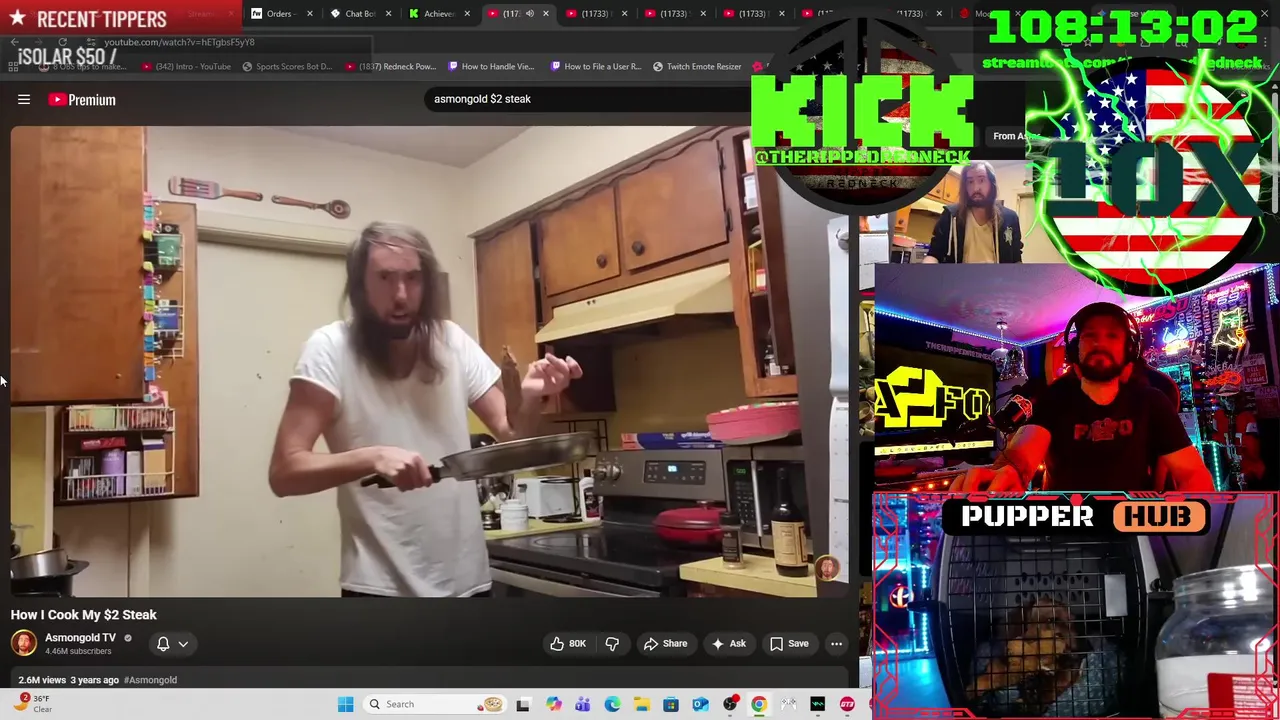Image resolution: width=1280 pixels, height=720 pixels.
Task: Like the video with 80K likes
Action: (x=568, y=644)
